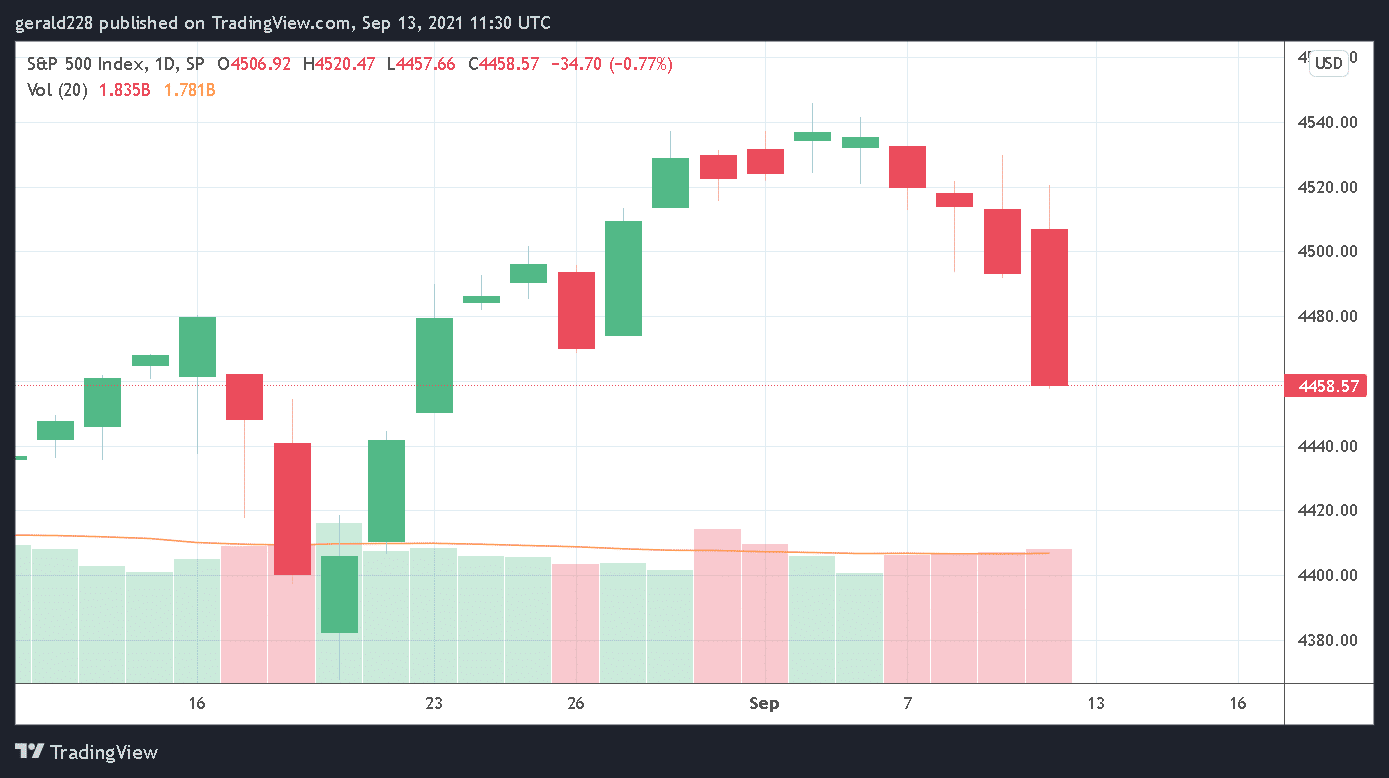Image resolution: width=1389 pixels, height=778 pixels.
Task: Open the USD currency selector
Action: coord(1328,63)
